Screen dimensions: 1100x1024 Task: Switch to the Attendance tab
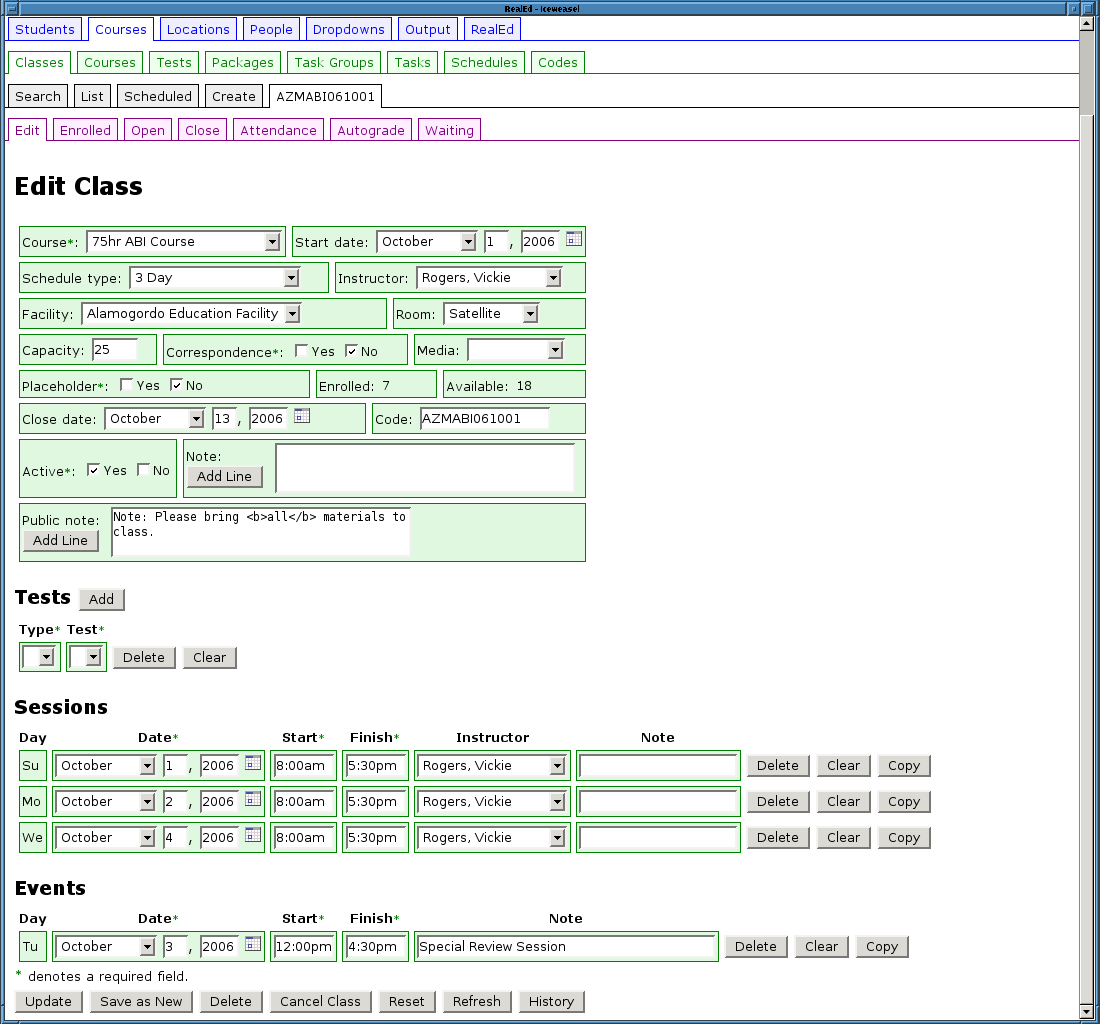(278, 130)
